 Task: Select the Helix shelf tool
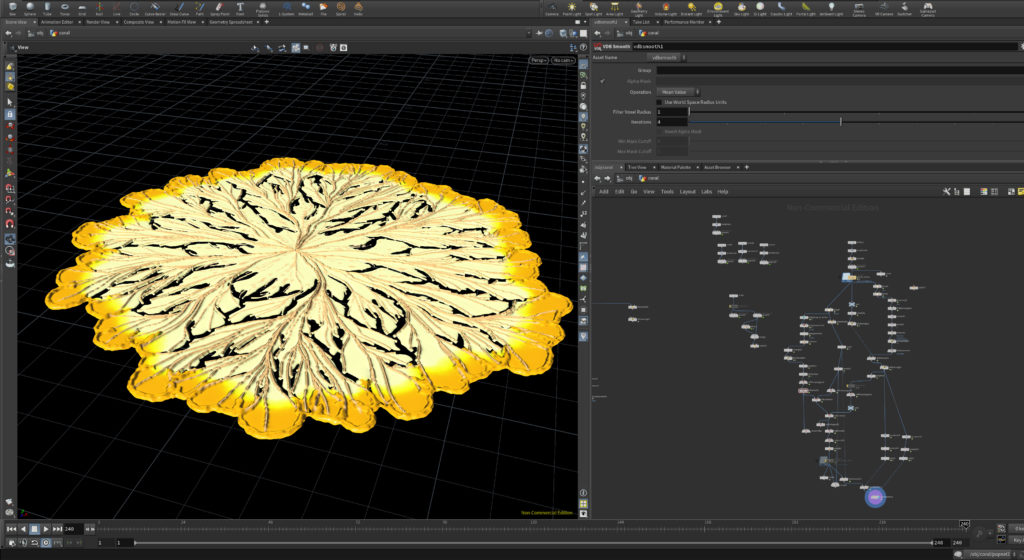point(358,8)
